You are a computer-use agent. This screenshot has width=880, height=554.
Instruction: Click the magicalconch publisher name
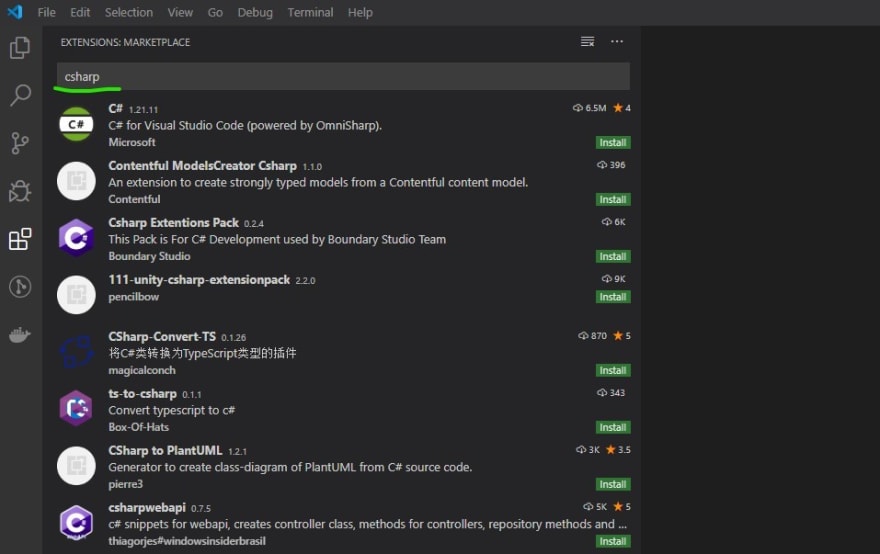coord(142,370)
